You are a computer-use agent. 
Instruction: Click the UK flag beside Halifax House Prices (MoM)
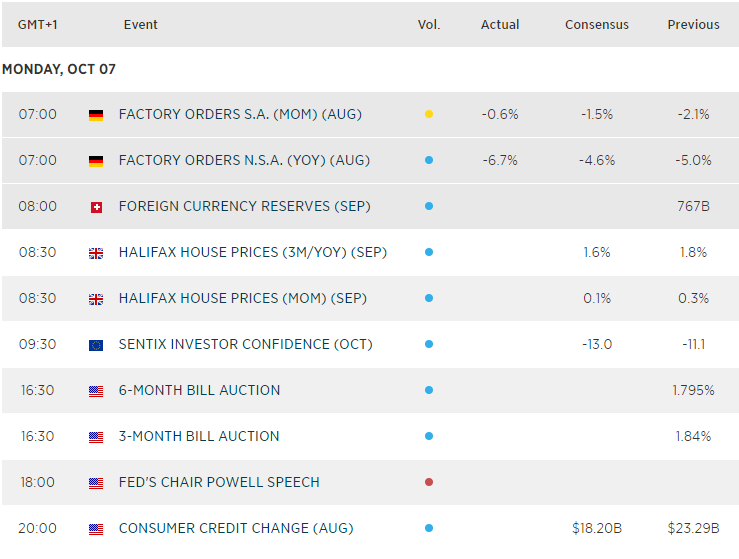pos(96,299)
